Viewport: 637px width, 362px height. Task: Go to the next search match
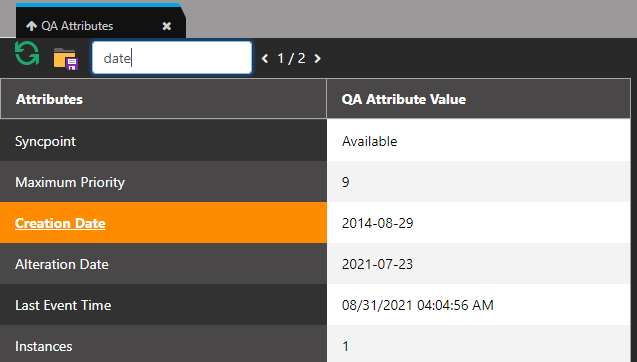[318, 59]
